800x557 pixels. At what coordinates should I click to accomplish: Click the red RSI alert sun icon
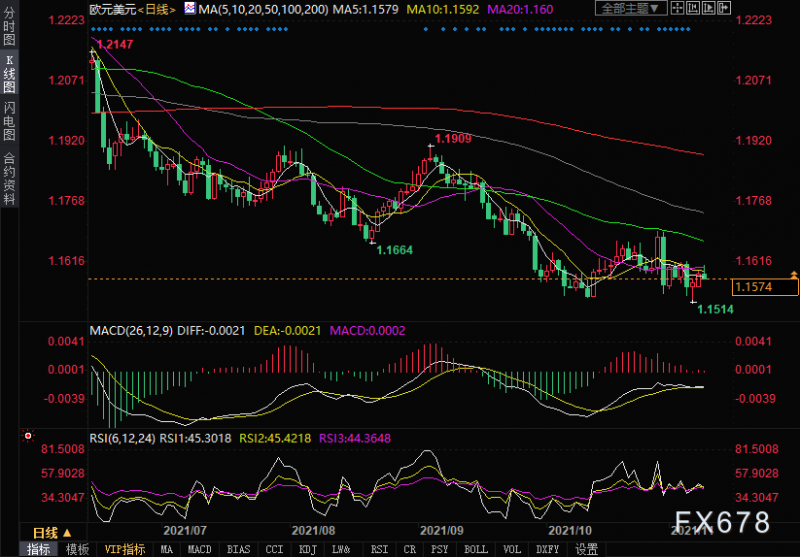click(28, 436)
